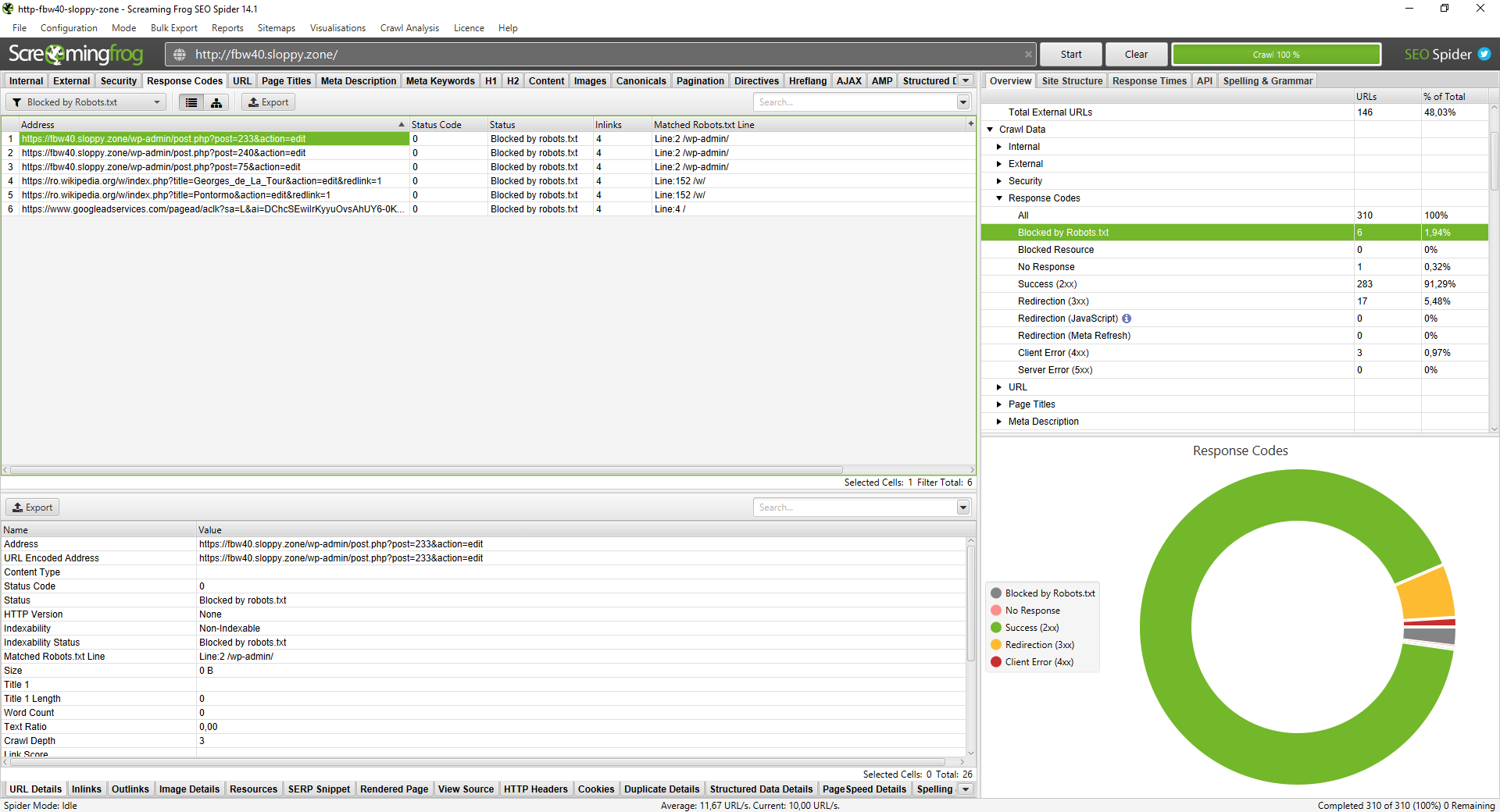The height and width of the screenshot is (812, 1500).
Task: Open upper search options dropdown arrow
Action: click(963, 102)
